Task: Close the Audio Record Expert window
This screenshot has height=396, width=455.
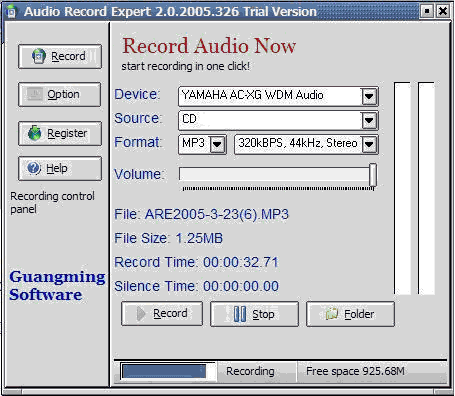Action: (x=443, y=11)
